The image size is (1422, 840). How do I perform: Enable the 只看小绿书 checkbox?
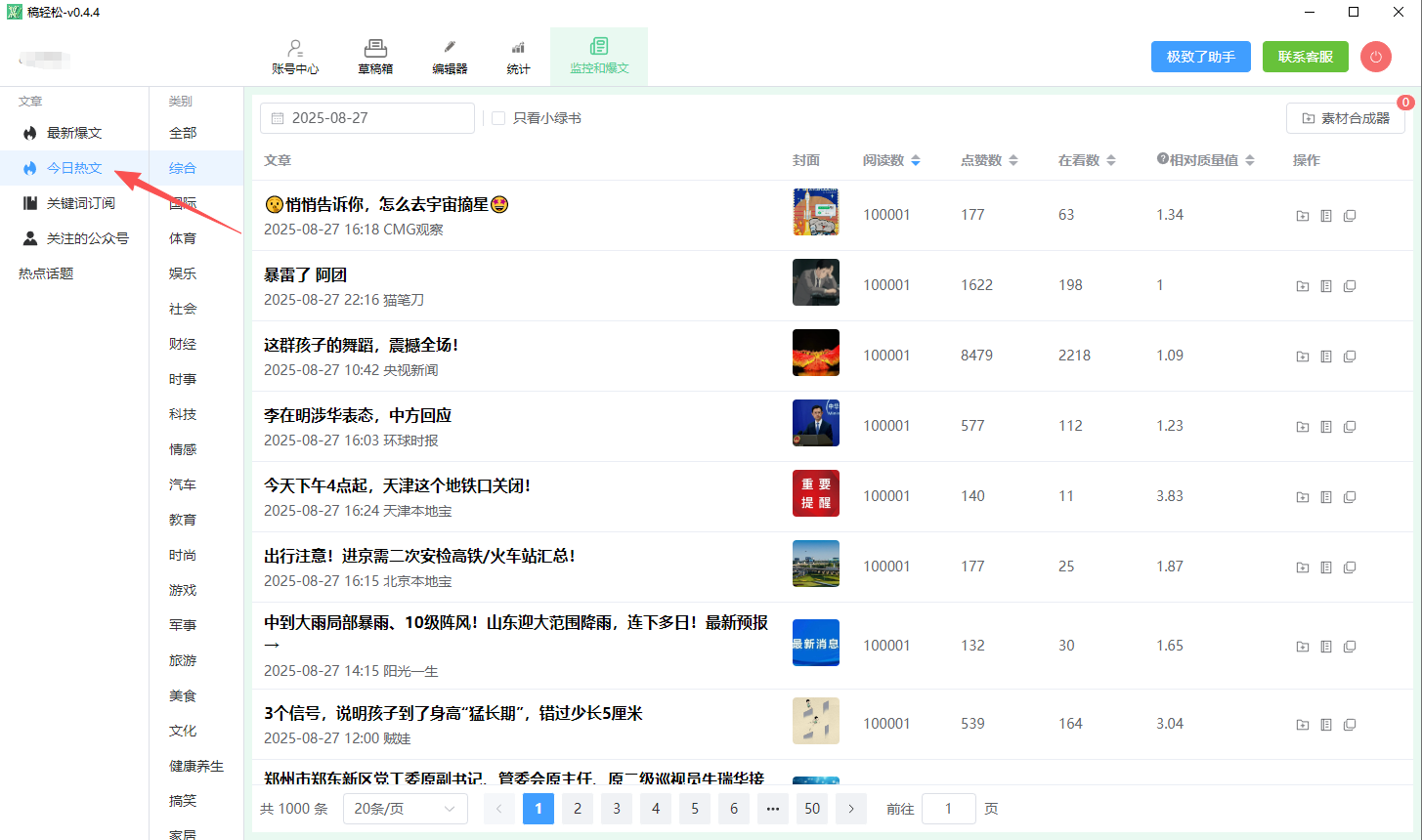pos(498,118)
